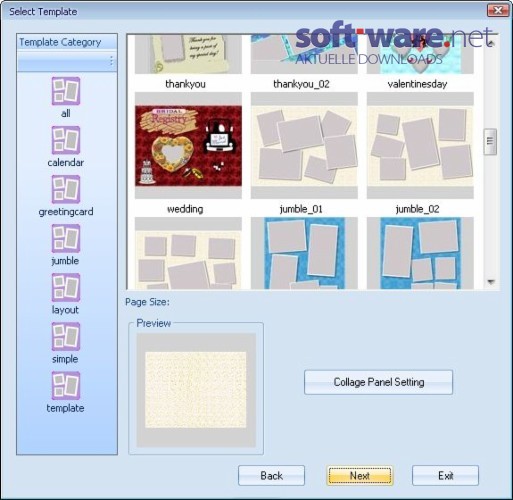Image resolution: width=513 pixels, height=500 pixels.
Task: Select the thankyou_02 template thumbnail
Action: click(x=304, y=54)
